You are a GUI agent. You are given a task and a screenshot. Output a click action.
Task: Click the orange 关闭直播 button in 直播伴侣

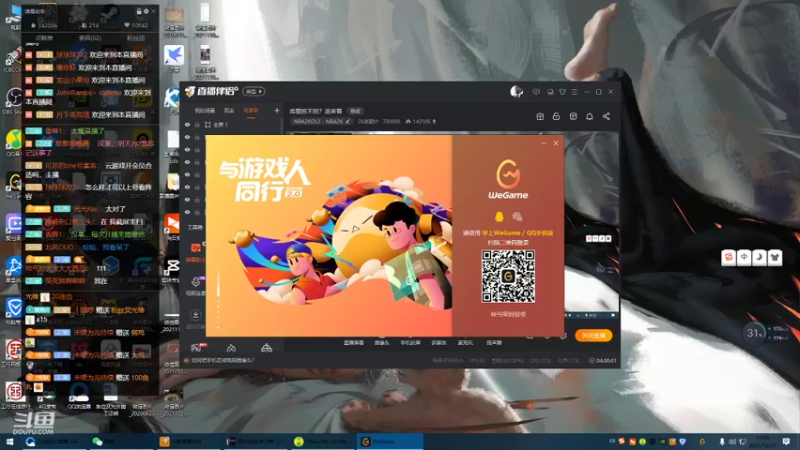point(593,335)
